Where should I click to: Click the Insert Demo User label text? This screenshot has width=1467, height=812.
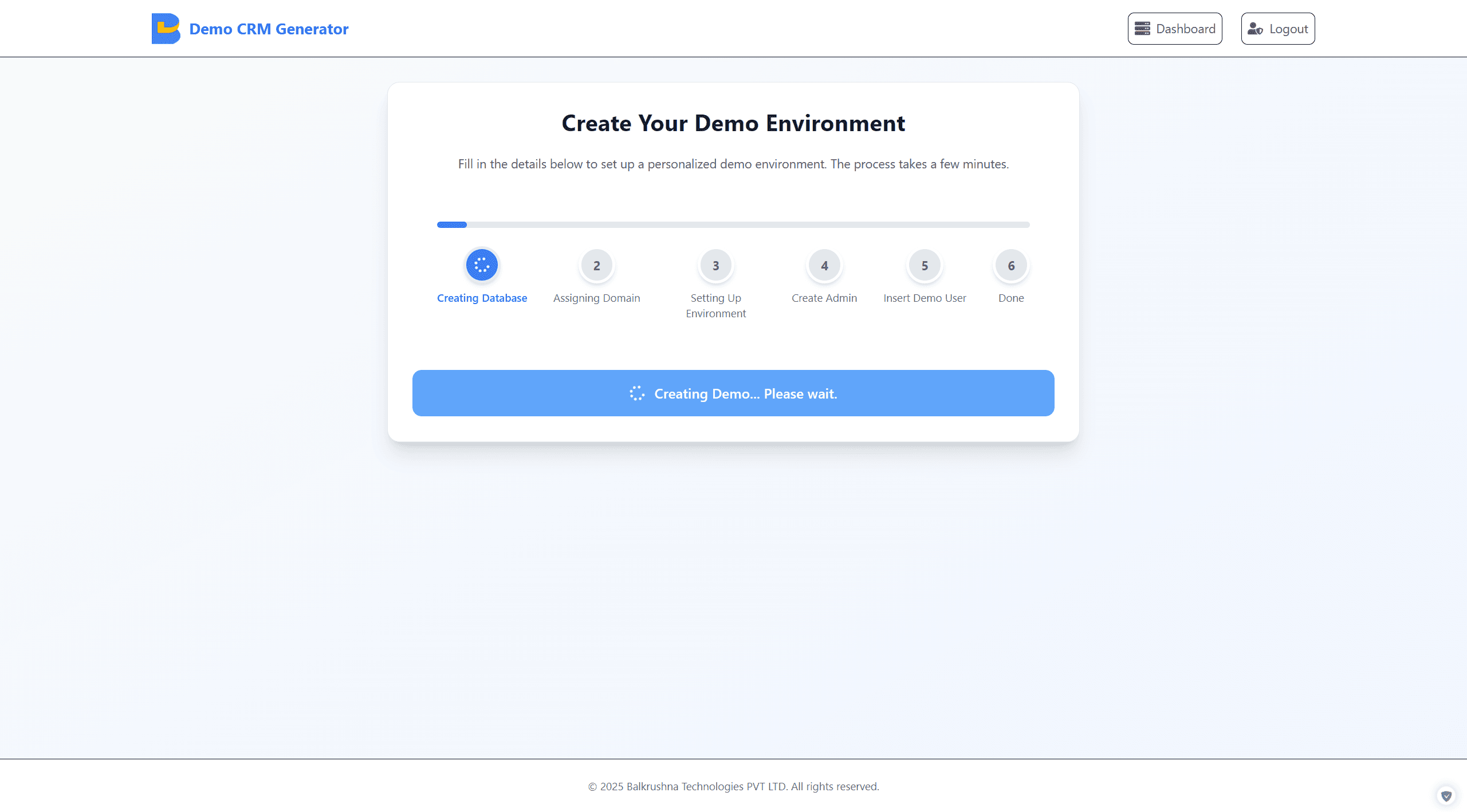coord(924,298)
